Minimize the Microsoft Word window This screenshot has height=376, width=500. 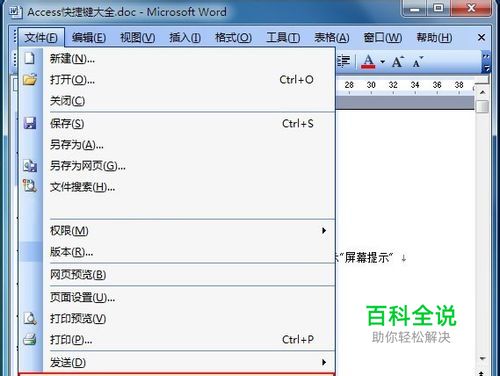pyautogui.click(x=414, y=9)
